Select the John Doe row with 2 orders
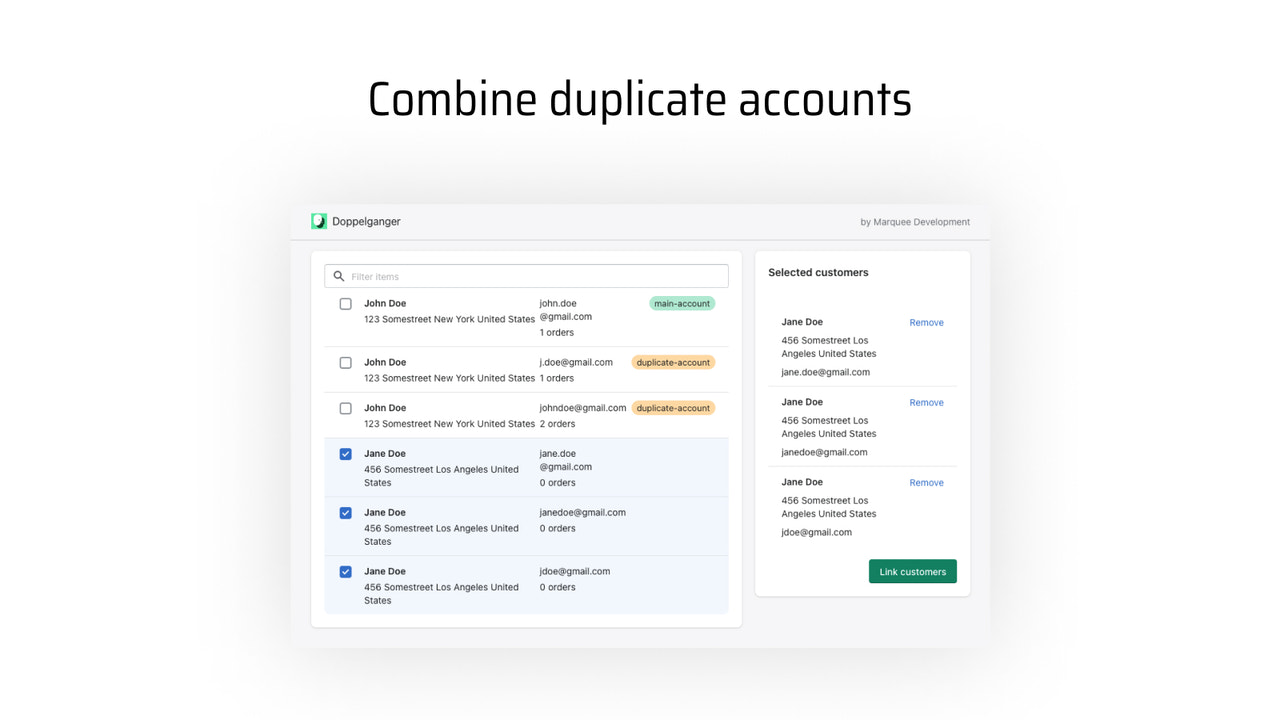The height and width of the screenshot is (720, 1280). coord(449,415)
